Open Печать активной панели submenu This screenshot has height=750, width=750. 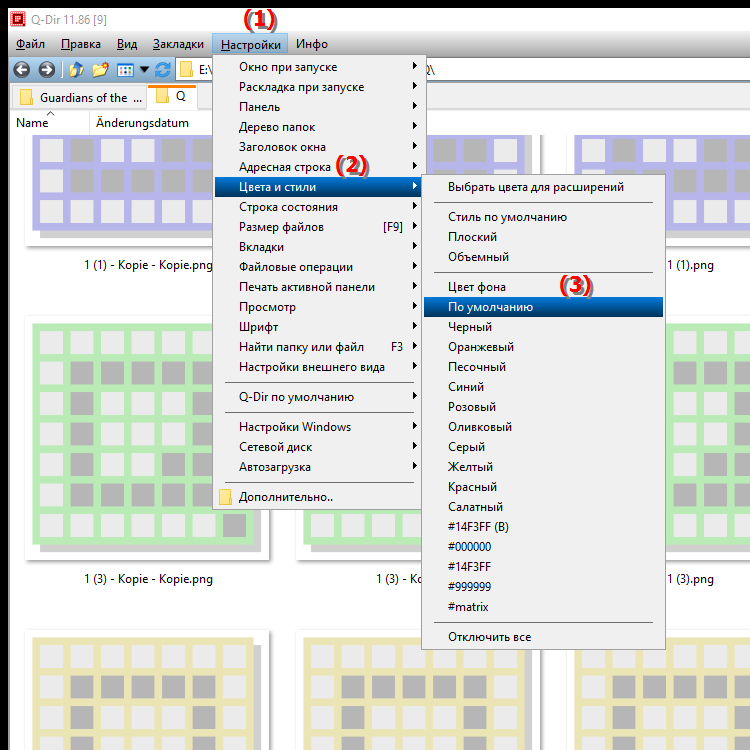[318, 287]
